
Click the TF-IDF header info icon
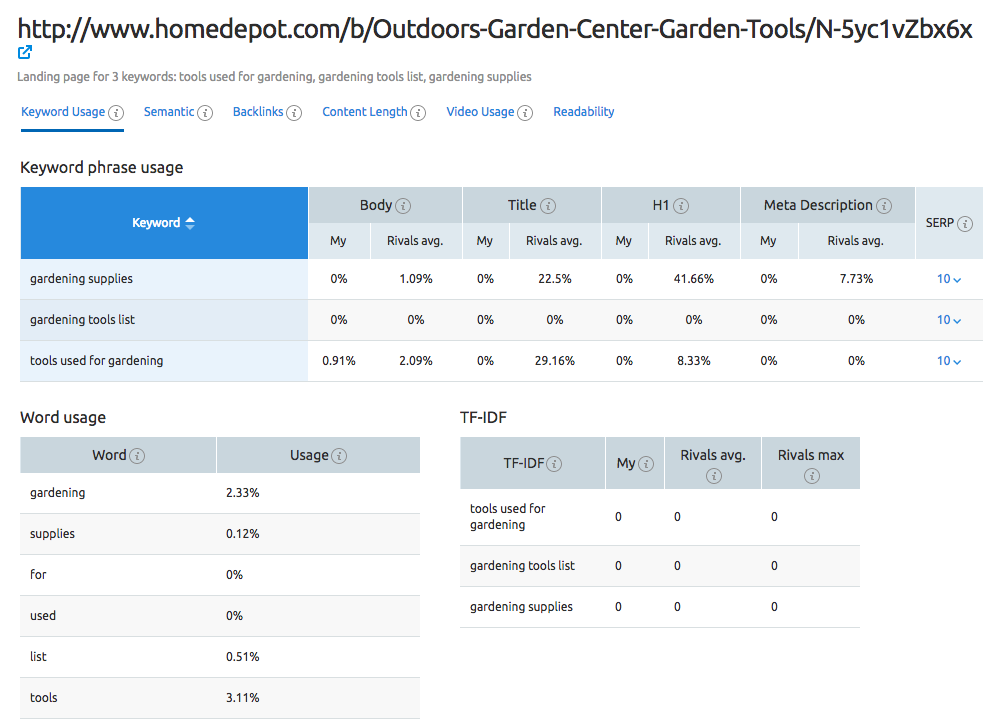click(557, 463)
